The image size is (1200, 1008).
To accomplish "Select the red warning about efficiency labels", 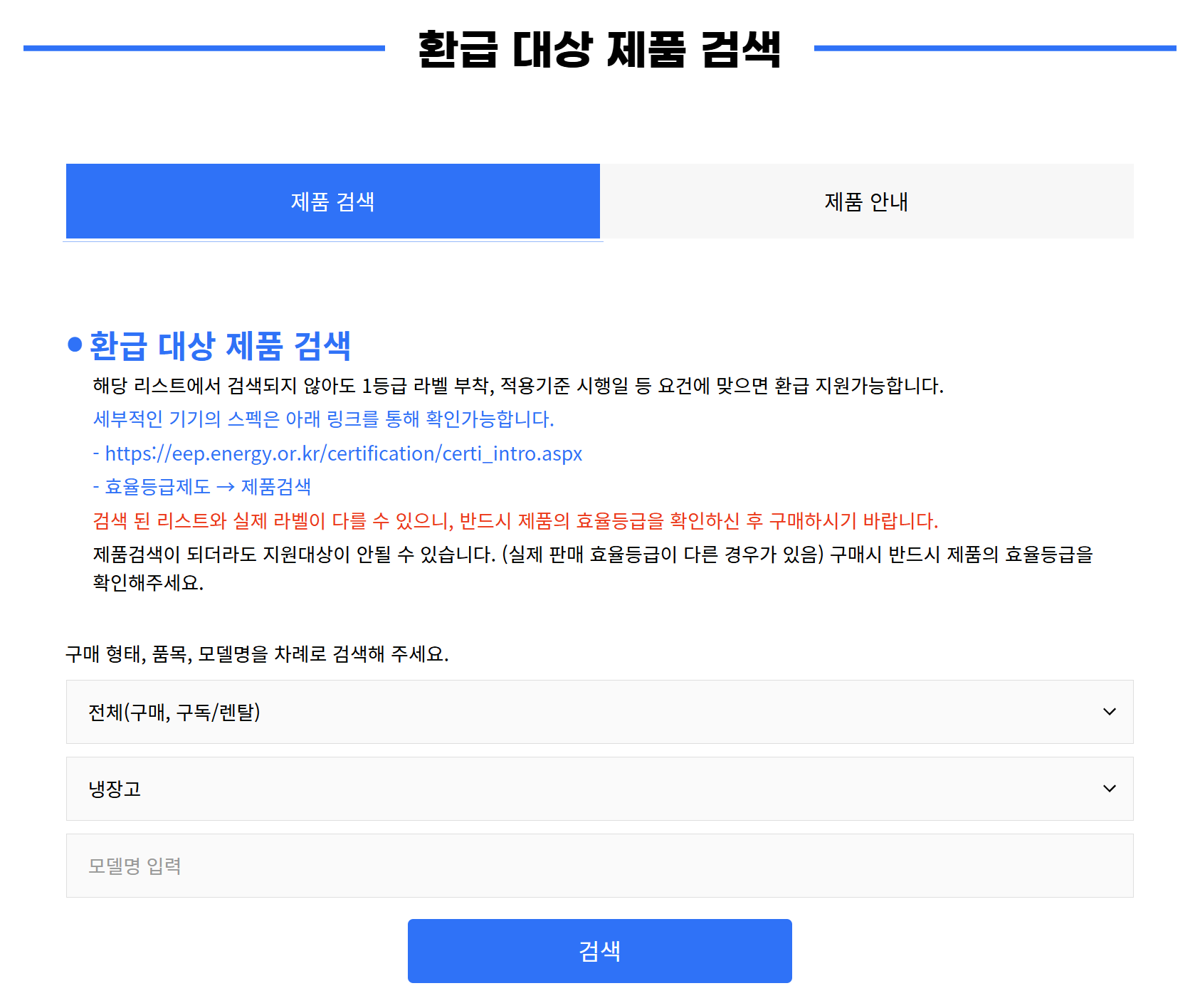I will [516, 521].
